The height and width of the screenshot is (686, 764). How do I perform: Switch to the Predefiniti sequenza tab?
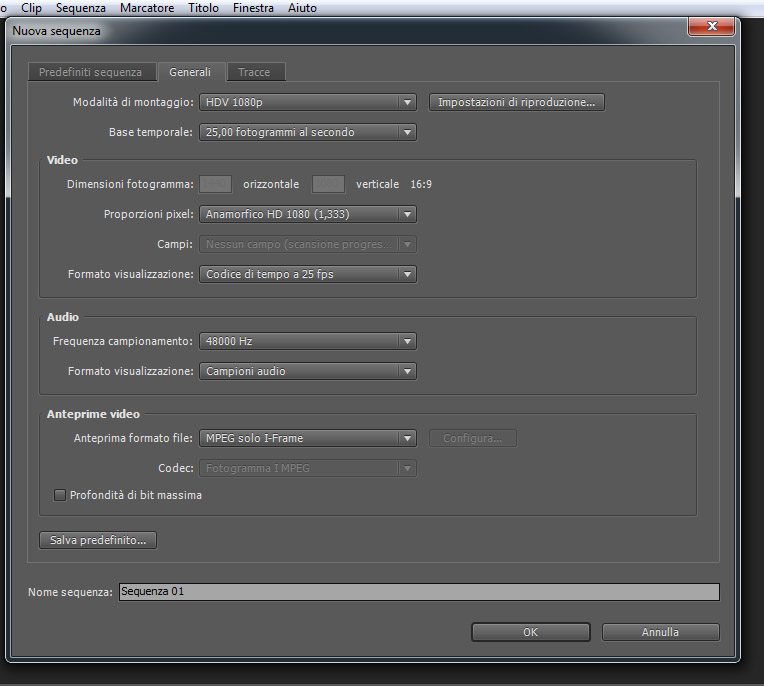pyautogui.click(x=91, y=72)
